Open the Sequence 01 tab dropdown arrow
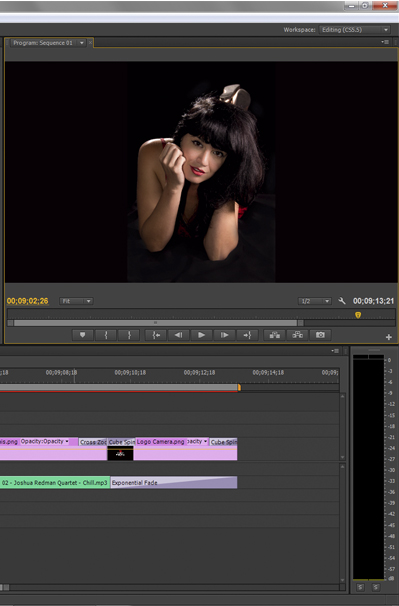Screen dimensions: 399x606 pos(82,43)
